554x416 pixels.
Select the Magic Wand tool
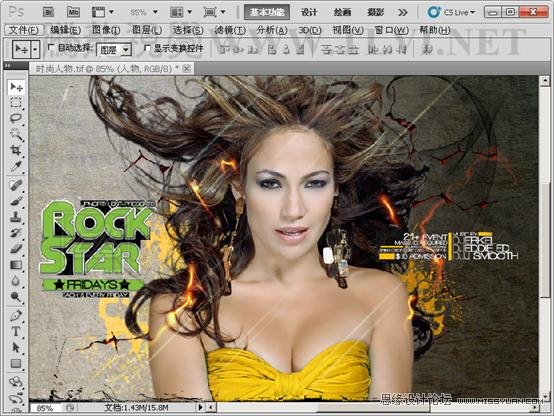tap(16, 134)
